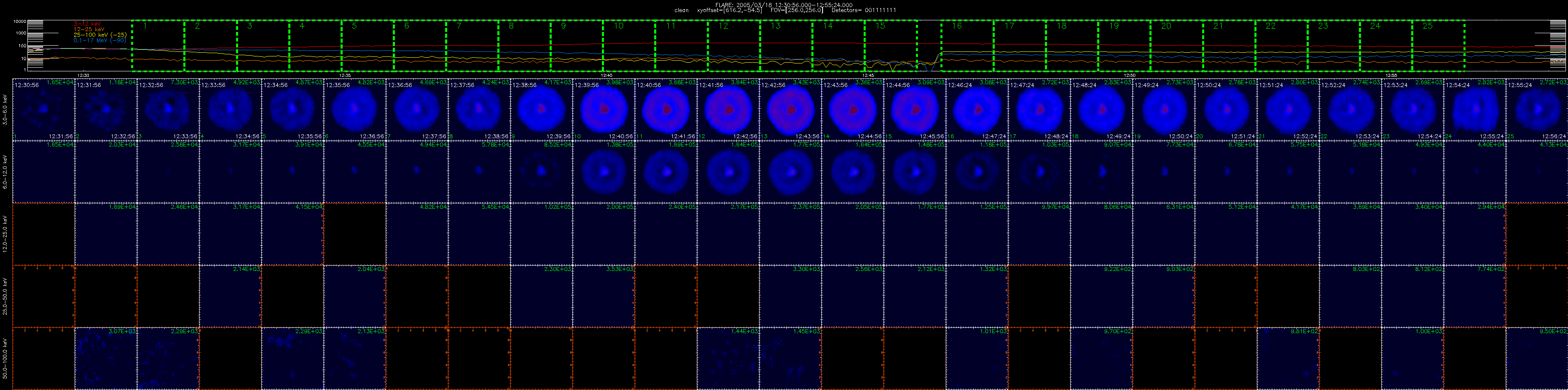Click the 12:30:56 start-time label
1568x390 pixels.
click(26, 85)
